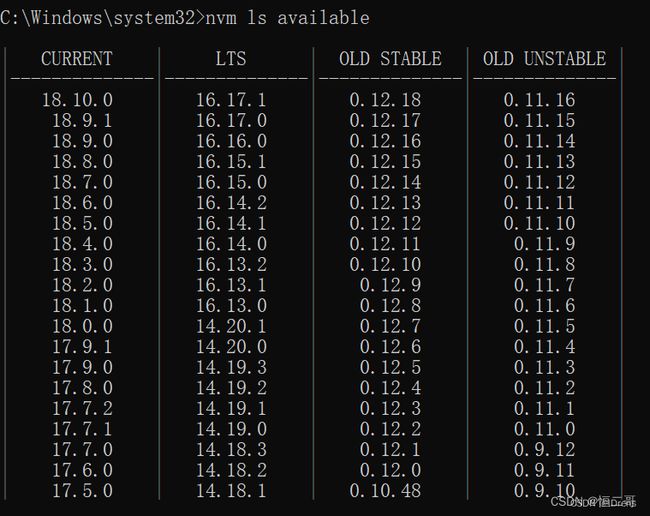Click old unstable version 0.9.12
This screenshot has height=516, width=650.
click(x=545, y=450)
